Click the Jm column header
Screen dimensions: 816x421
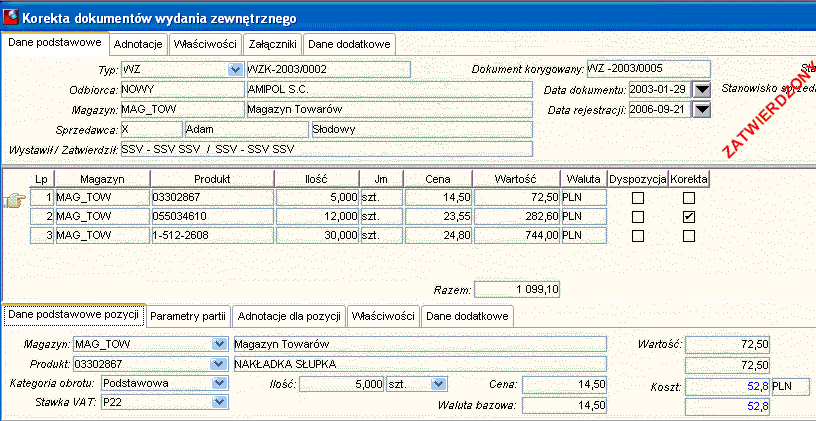coord(381,179)
